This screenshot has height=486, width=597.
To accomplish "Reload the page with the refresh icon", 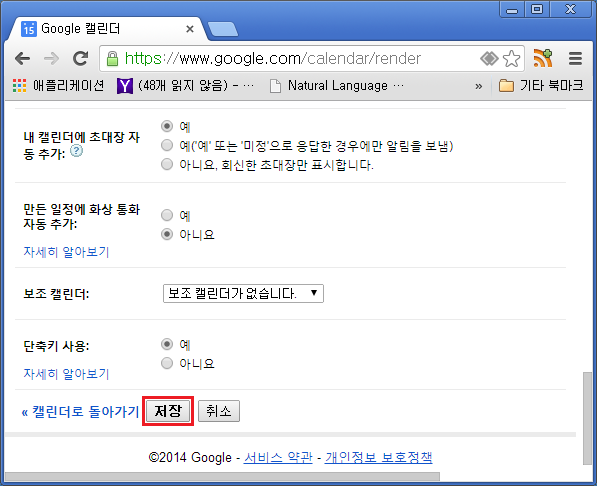I will 80,58.
